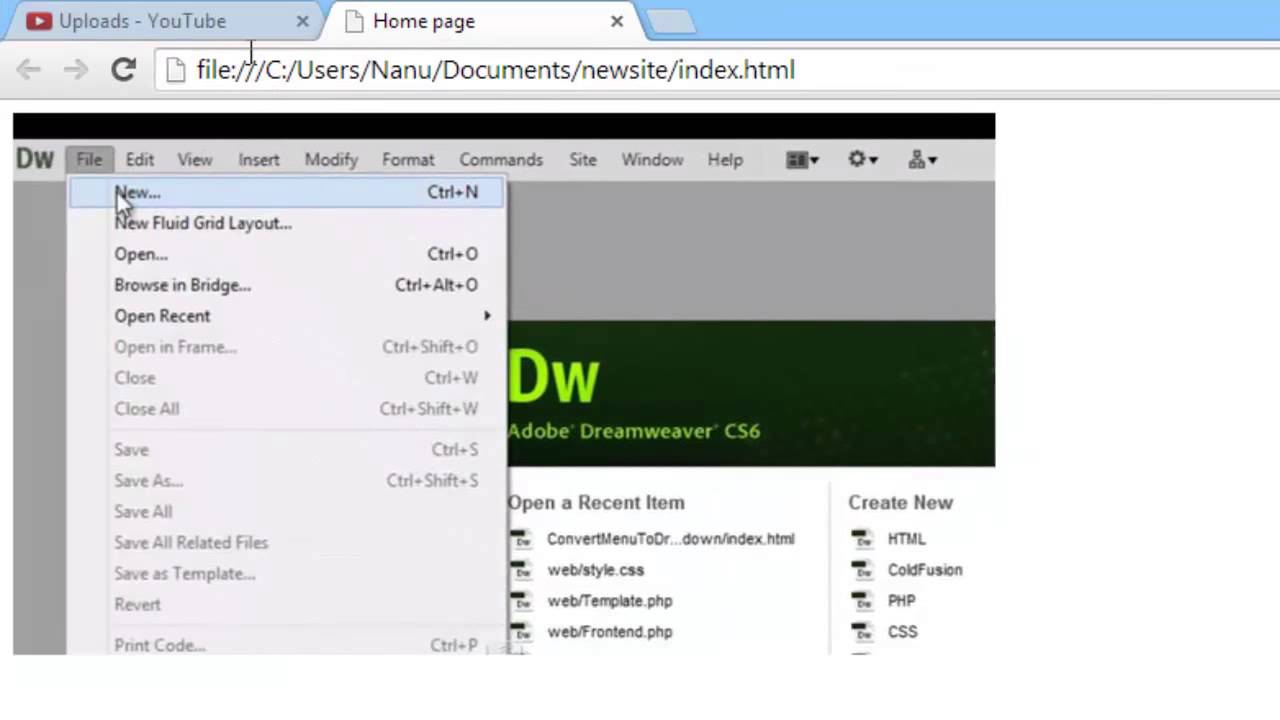Open recent file web/Frontend.php
Screen dimensions: 1280x720
point(609,632)
